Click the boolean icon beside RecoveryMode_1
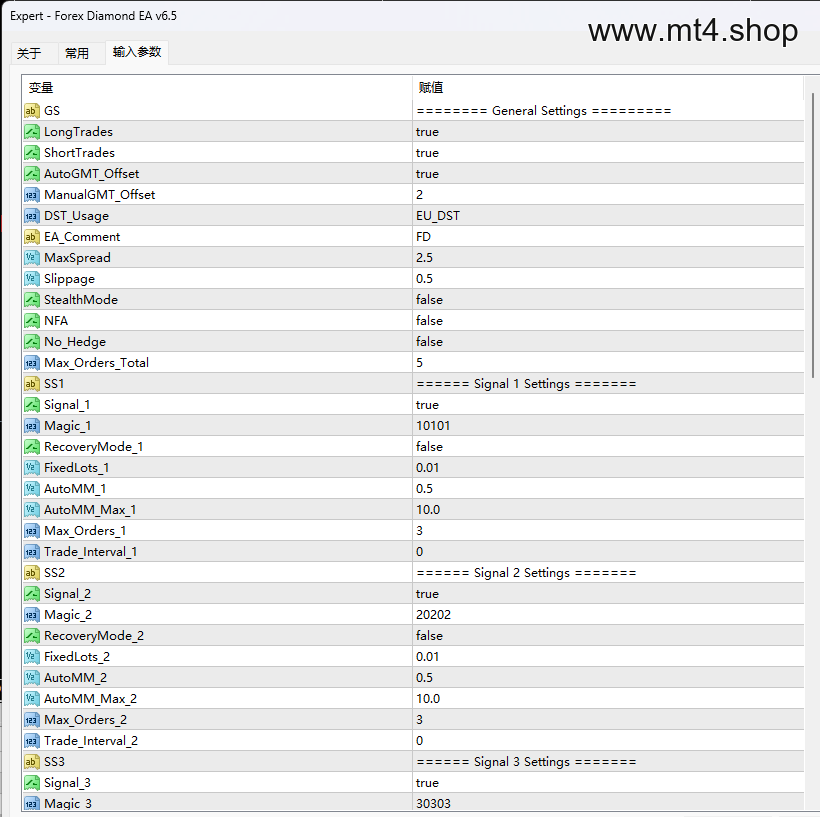820x817 pixels. 32,446
